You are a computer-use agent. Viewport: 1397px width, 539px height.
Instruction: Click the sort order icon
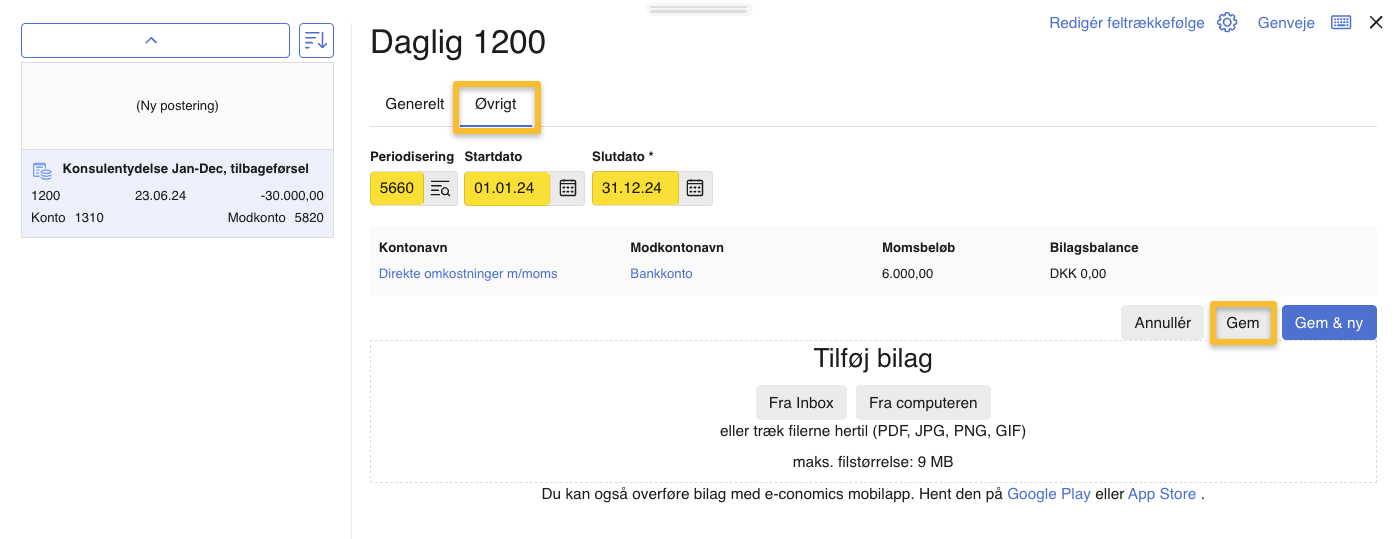pos(316,40)
